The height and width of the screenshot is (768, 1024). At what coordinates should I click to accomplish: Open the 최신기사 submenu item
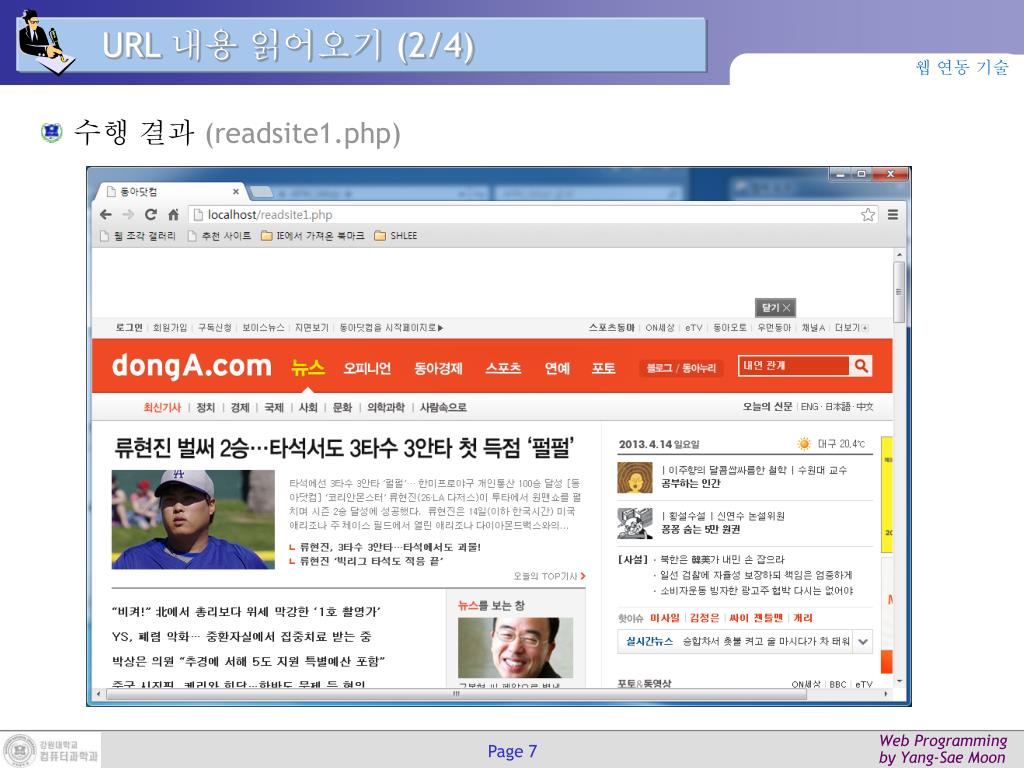162,408
